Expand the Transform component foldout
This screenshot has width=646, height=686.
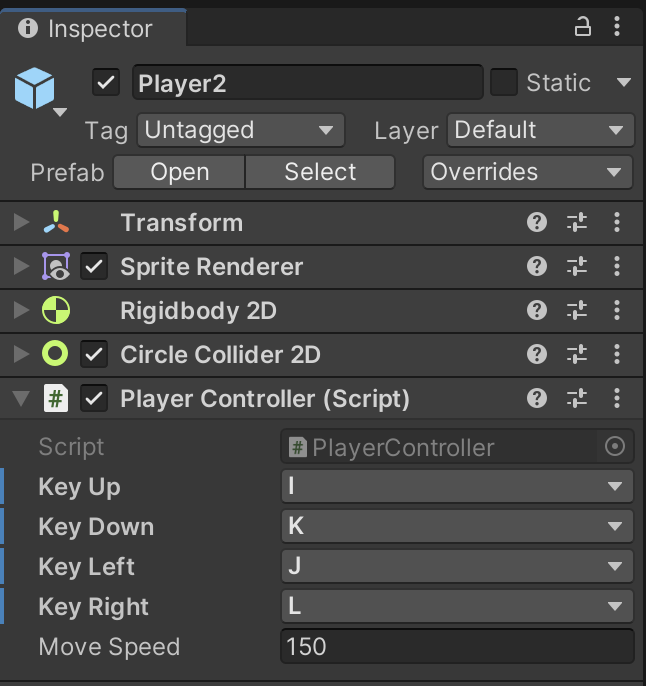pyautogui.click(x=21, y=223)
